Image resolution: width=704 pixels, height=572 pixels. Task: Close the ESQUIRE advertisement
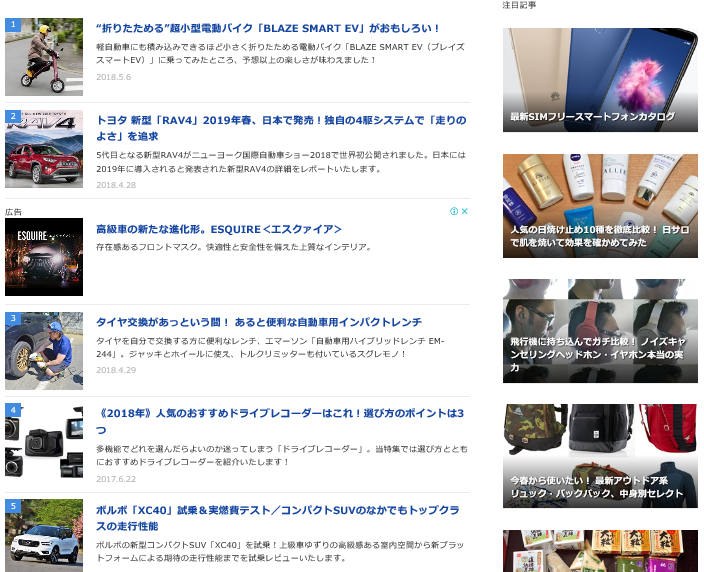[465, 211]
